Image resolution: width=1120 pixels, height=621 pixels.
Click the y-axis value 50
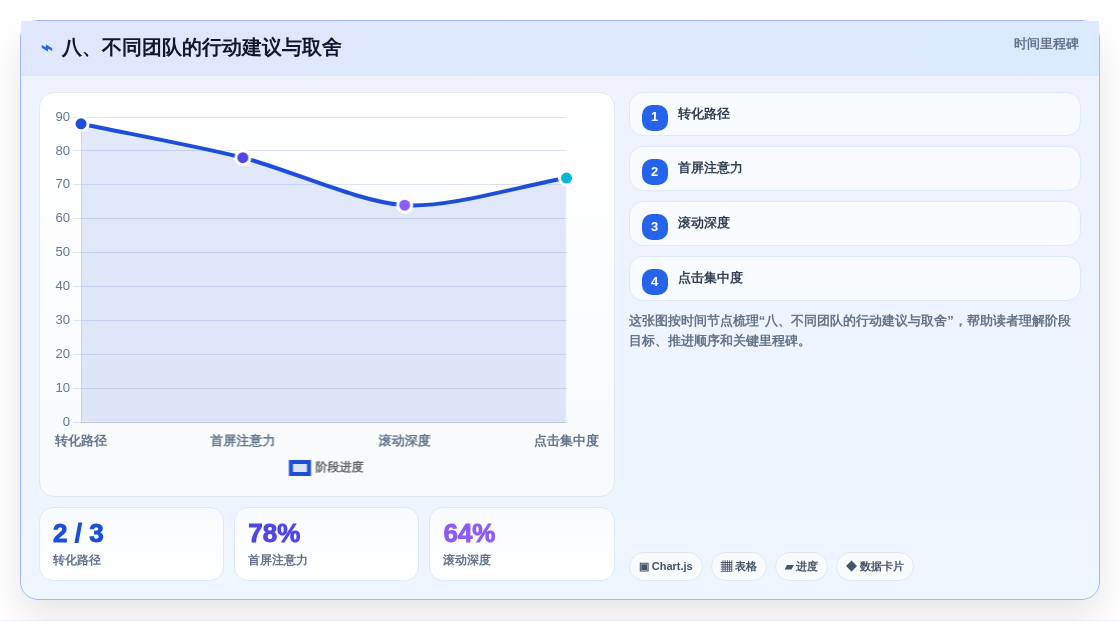click(x=63, y=252)
